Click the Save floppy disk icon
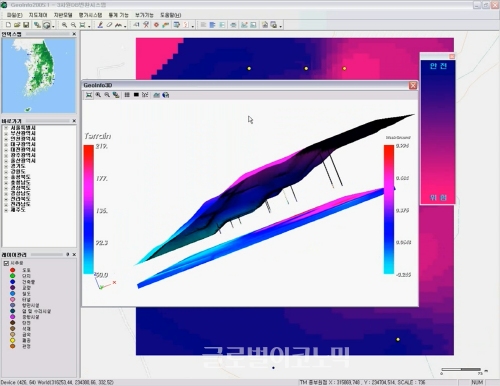Viewport: 500px width, 386px height. point(26,25)
